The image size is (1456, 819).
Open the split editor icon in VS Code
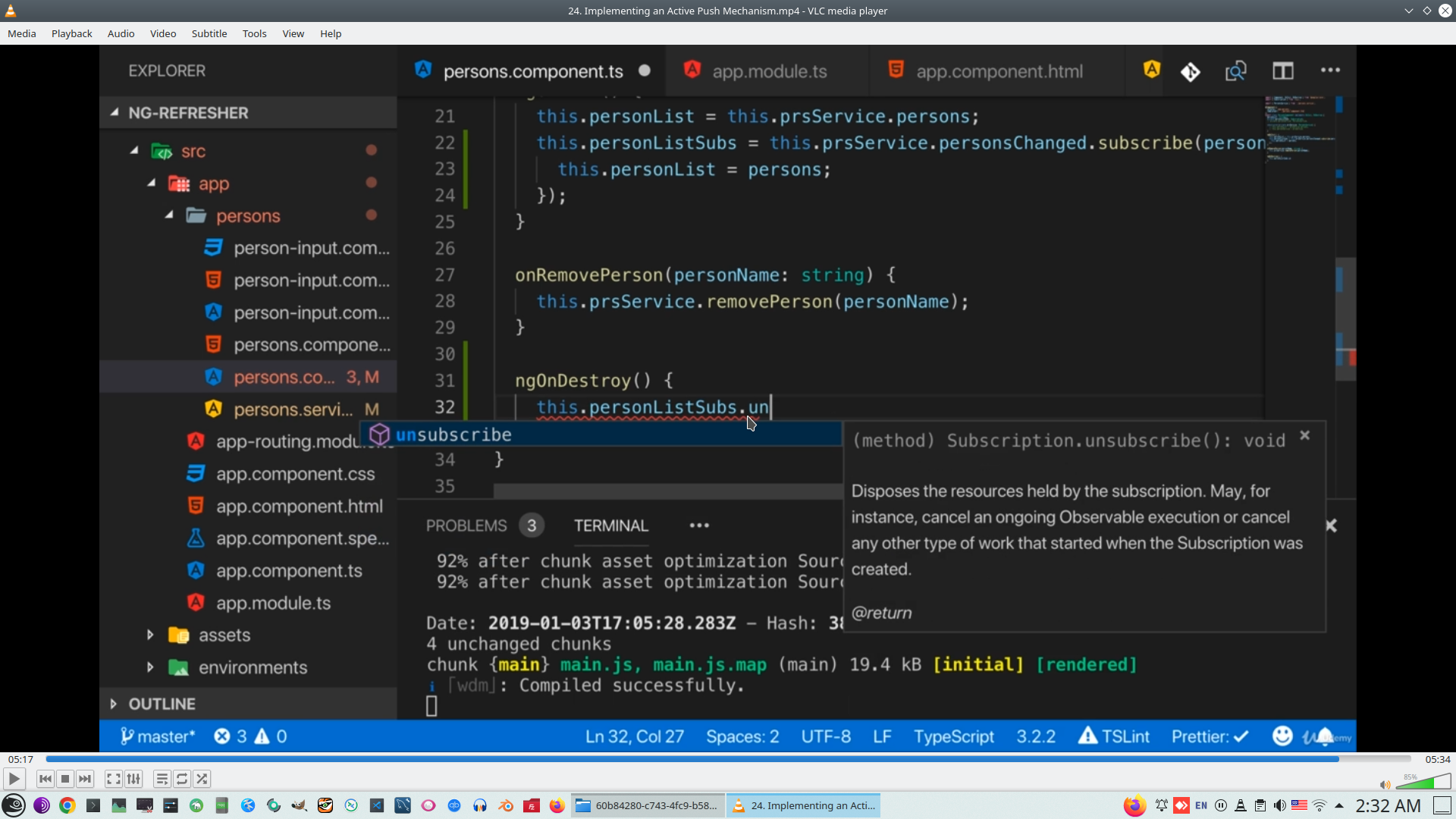point(1284,71)
